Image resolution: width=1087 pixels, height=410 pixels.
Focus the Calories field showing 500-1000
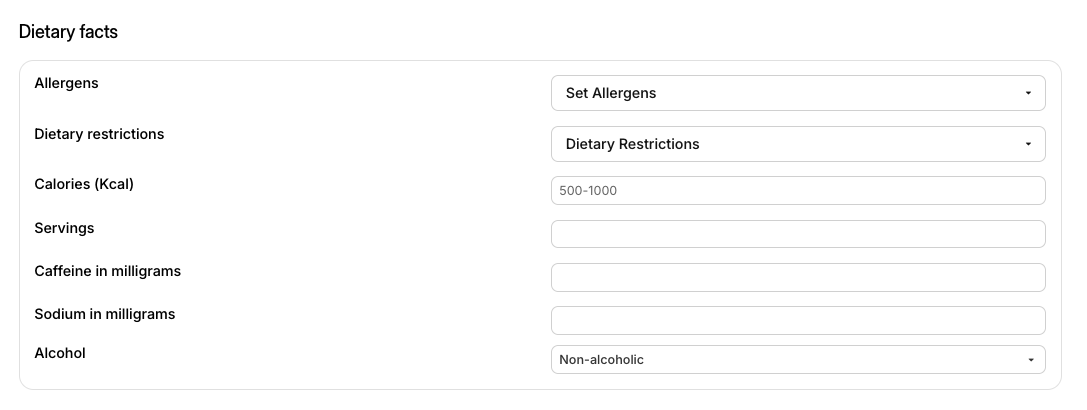click(798, 191)
